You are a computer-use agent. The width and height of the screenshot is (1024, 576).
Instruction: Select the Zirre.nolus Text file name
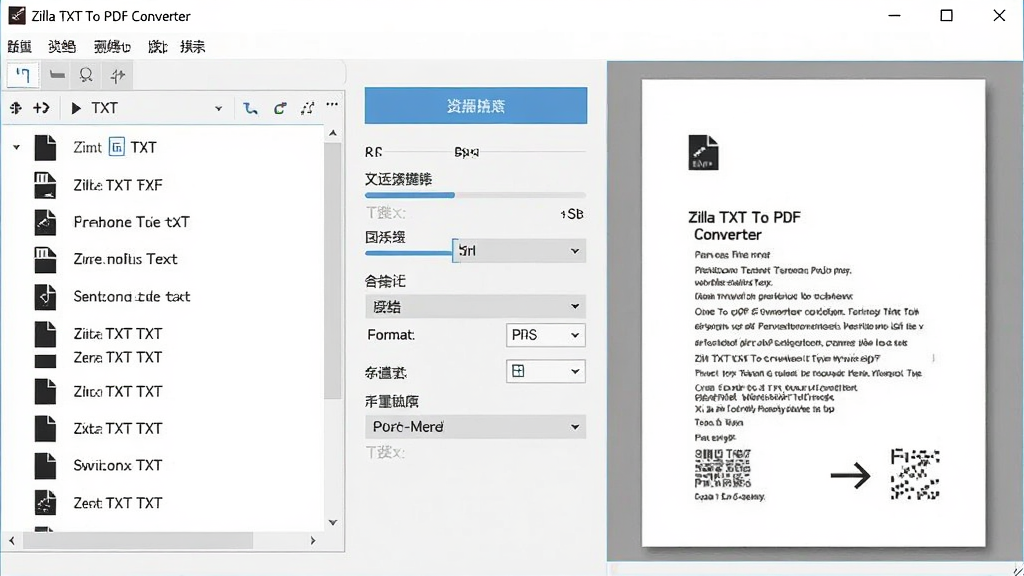click(x=125, y=259)
